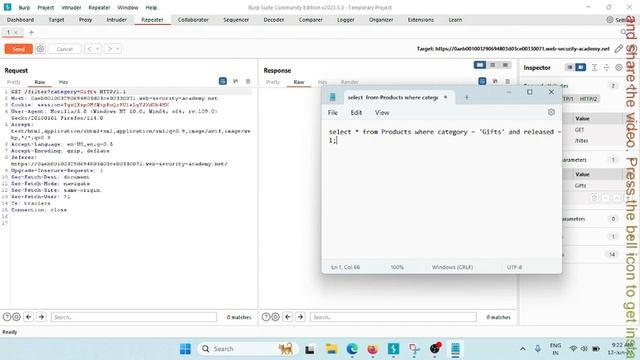Viewport: 640px width, 360px height.
Task: Select top-bottom request/response layout
Action: (x=493, y=65)
